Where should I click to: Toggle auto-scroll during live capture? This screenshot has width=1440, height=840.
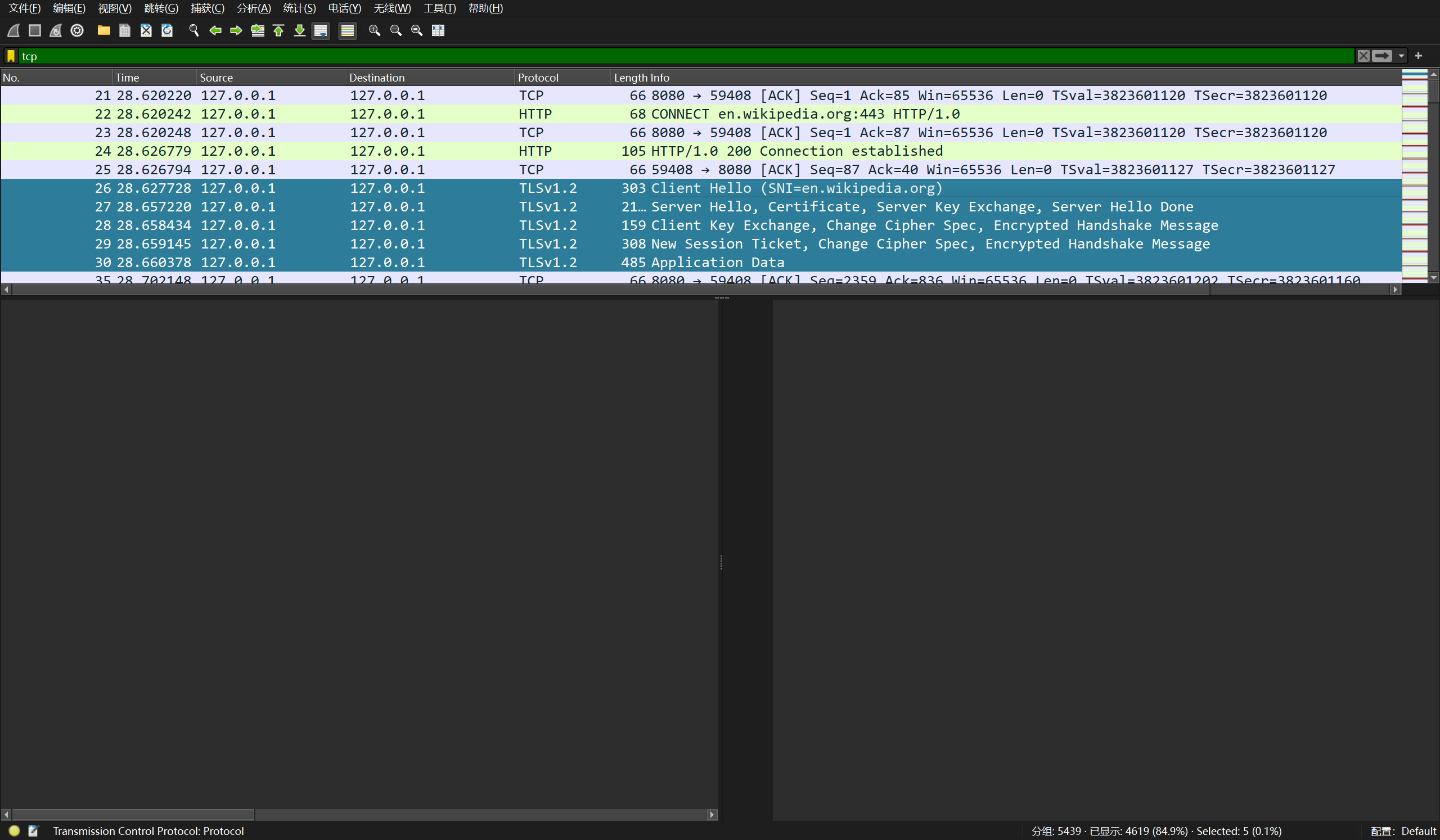[x=321, y=30]
